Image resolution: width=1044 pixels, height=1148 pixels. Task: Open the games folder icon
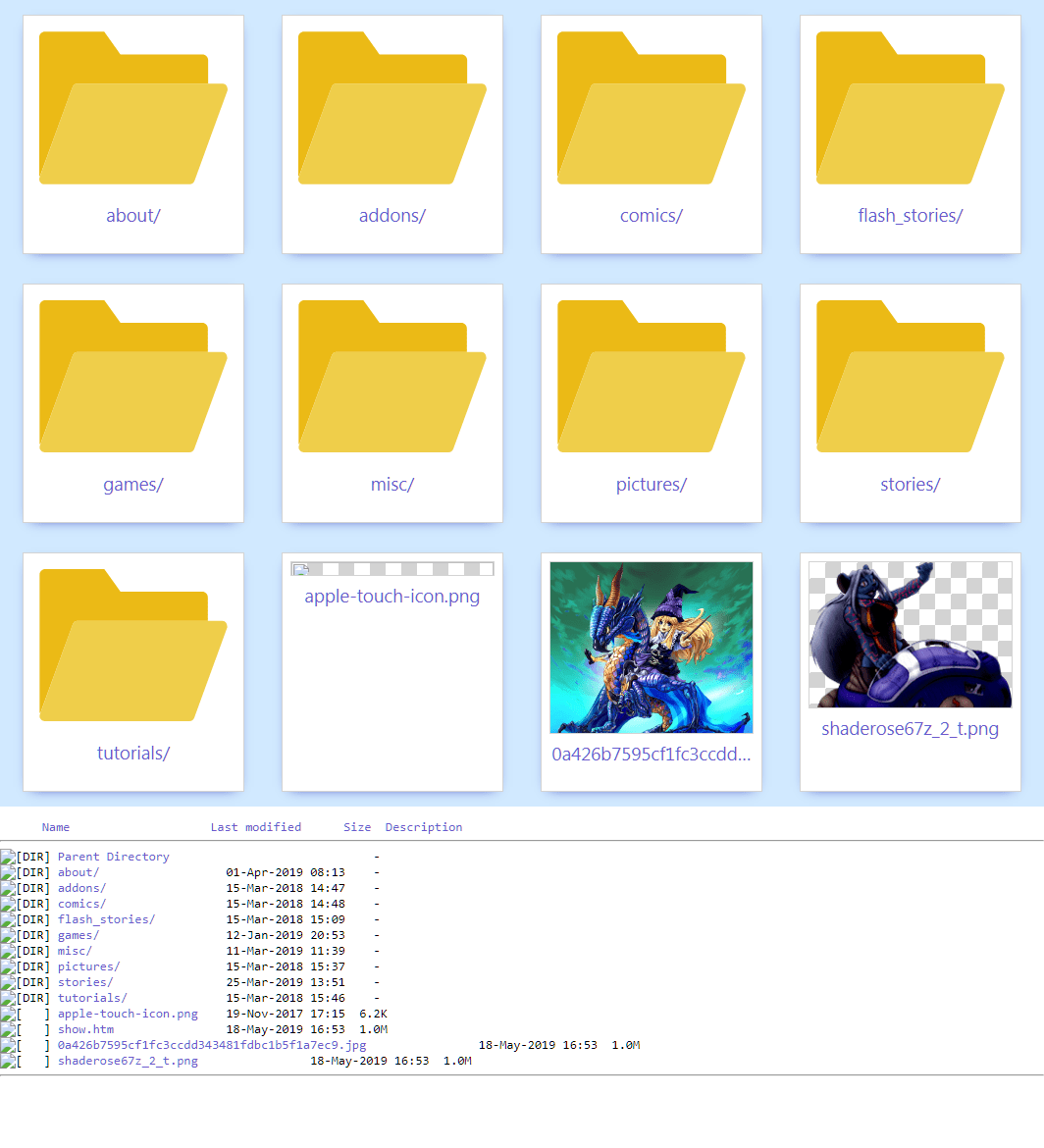tap(133, 378)
